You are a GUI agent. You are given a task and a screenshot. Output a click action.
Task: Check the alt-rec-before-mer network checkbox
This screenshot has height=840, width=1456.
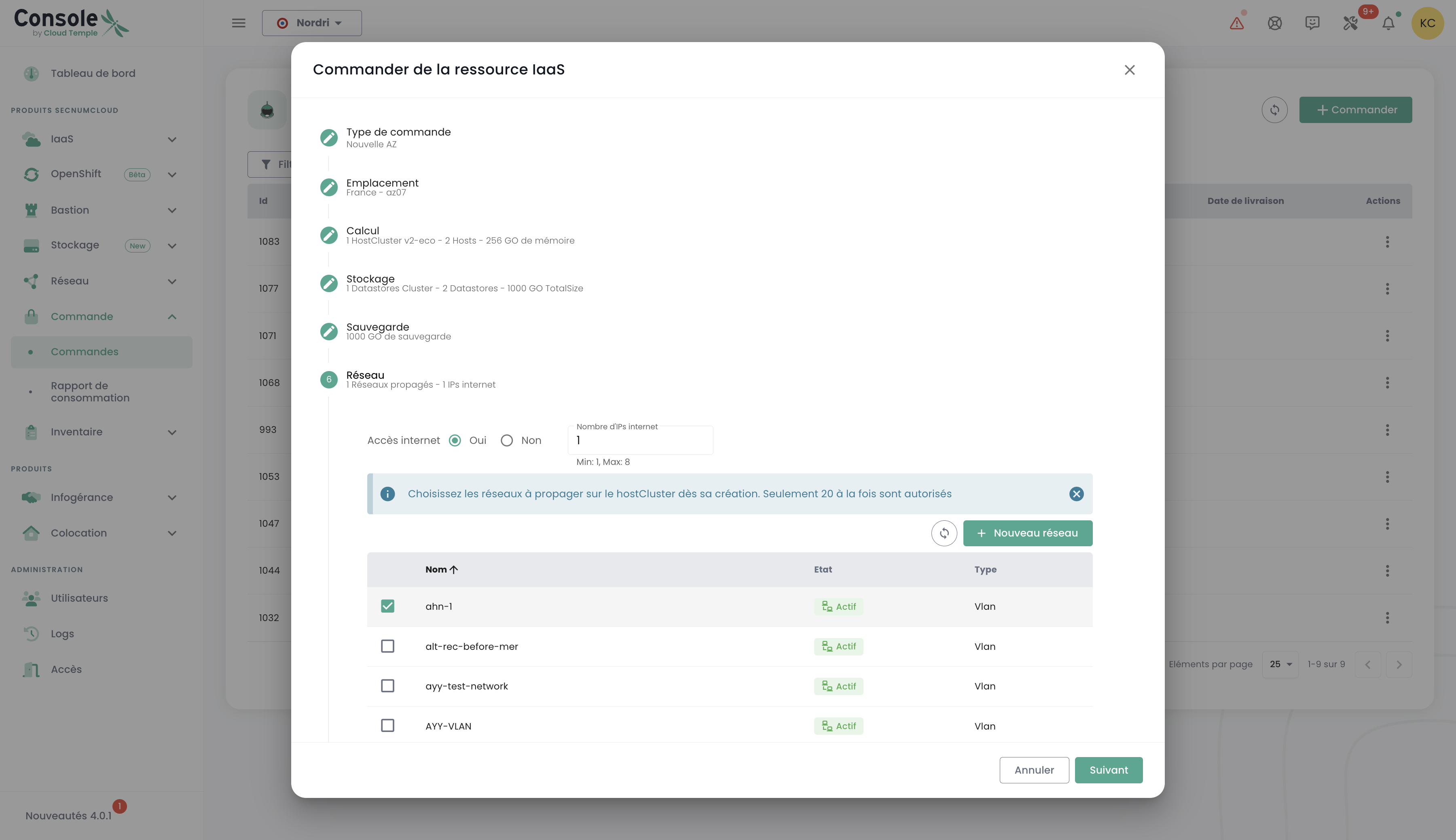[x=387, y=646]
